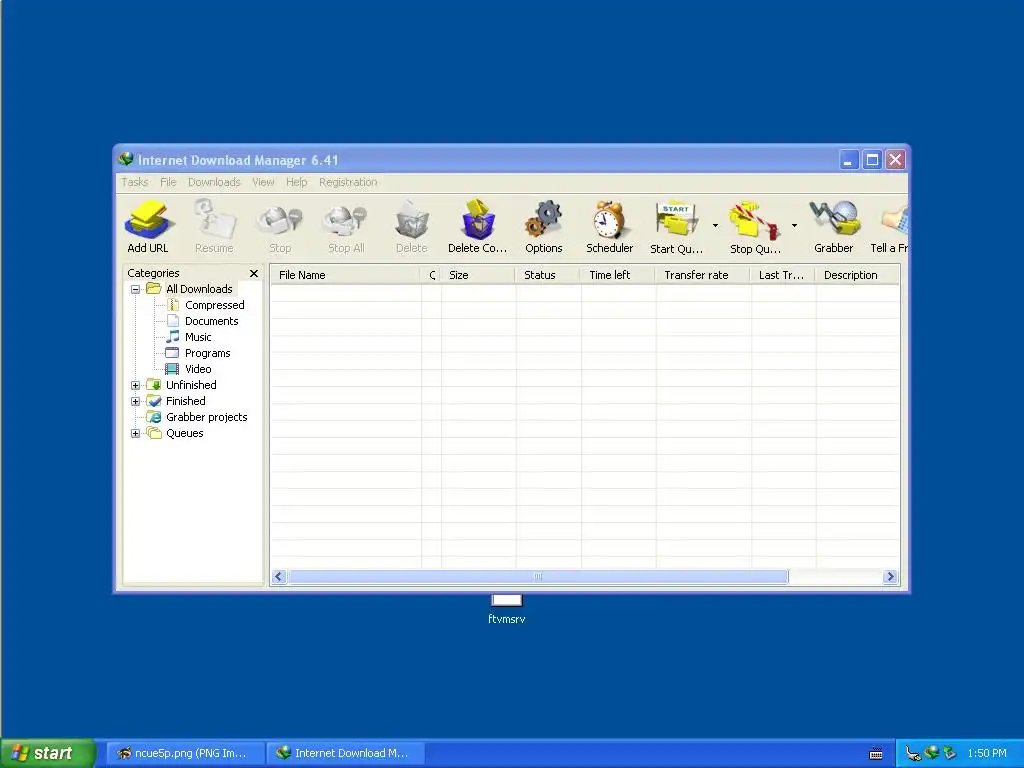The height and width of the screenshot is (768, 1024).
Task: Click the horizontal scrollbar right arrow
Action: (x=889, y=577)
